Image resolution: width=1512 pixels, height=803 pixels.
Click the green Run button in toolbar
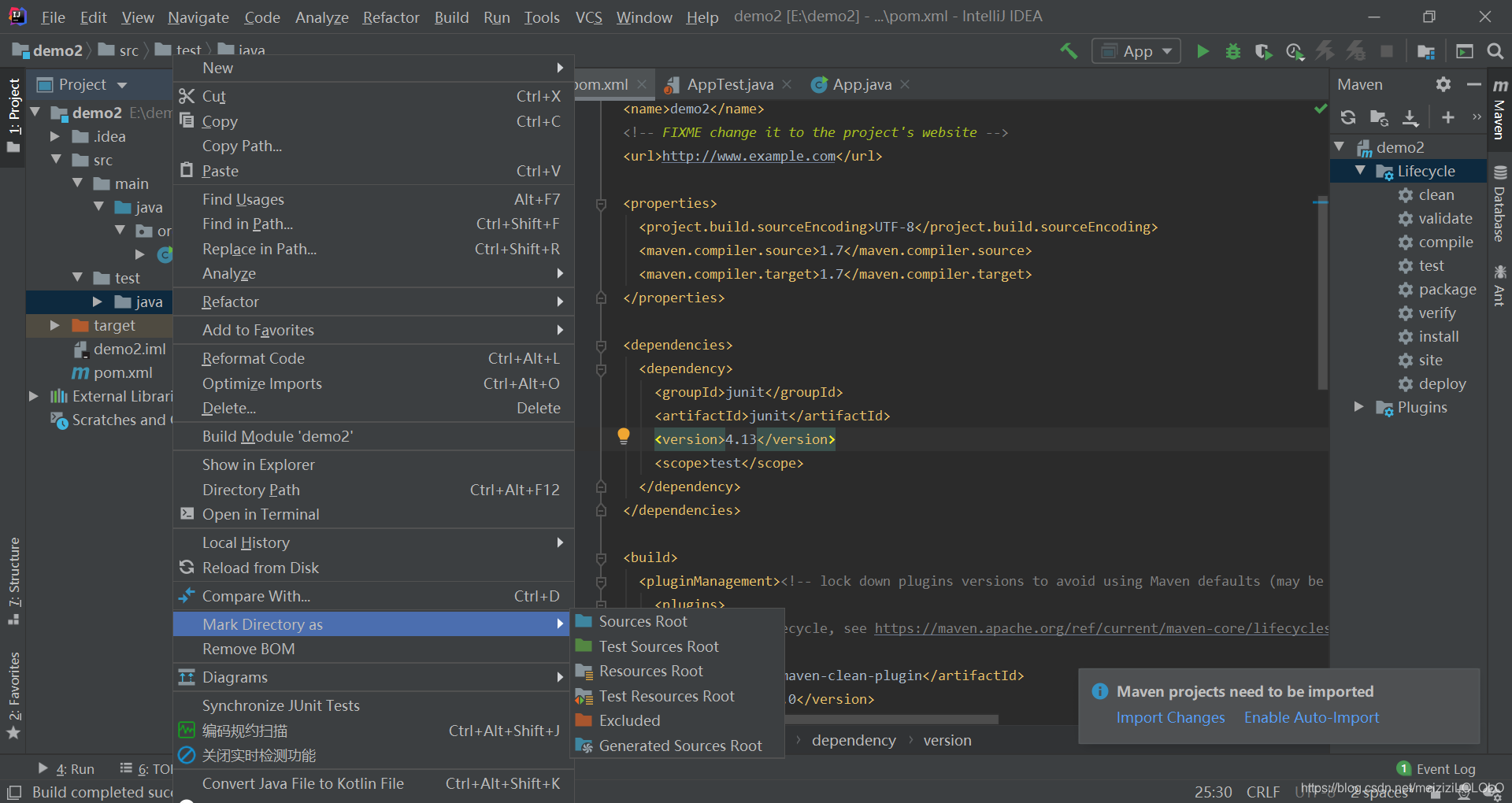(1203, 51)
